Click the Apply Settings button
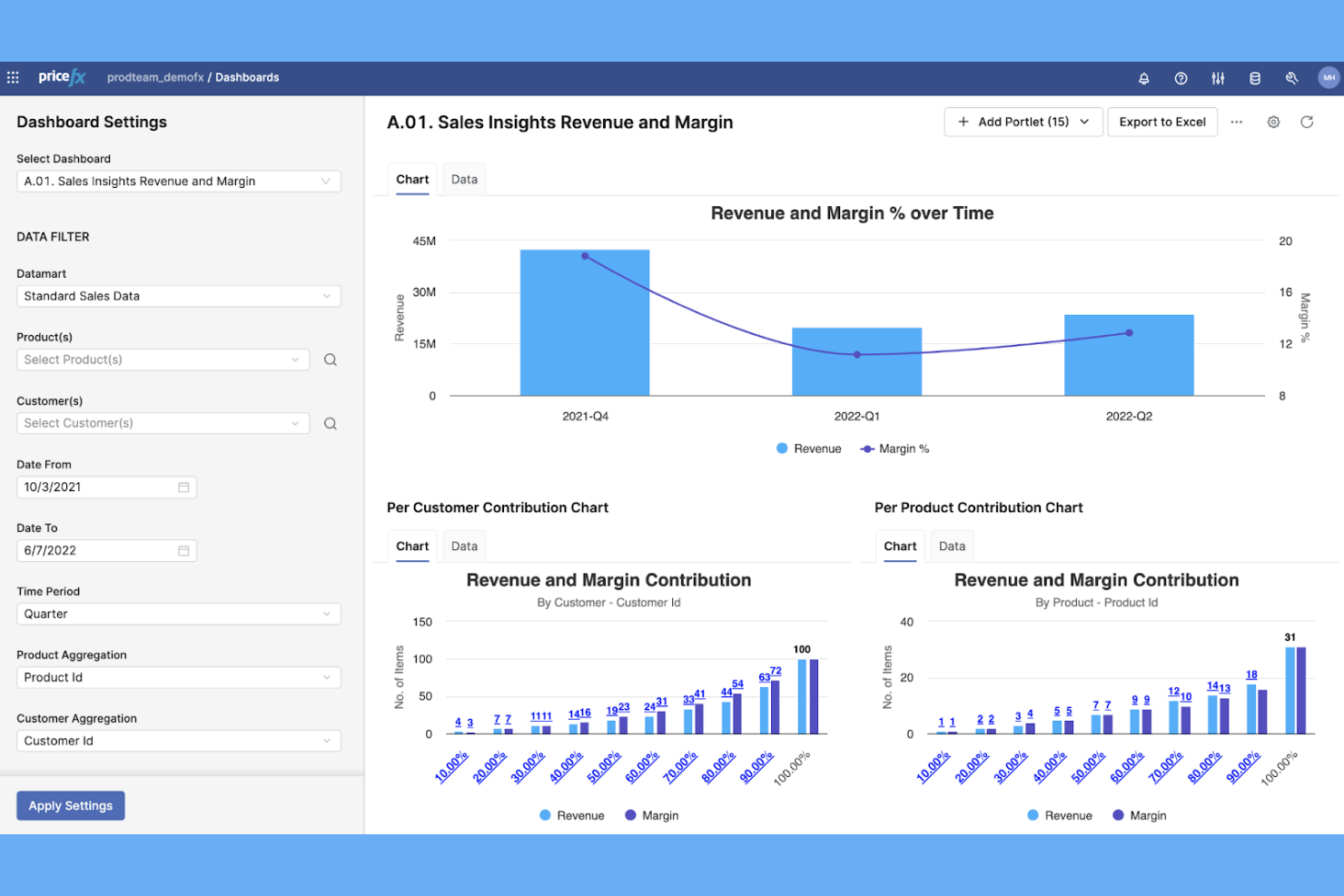The width and height of the screenshot is (1344, 896). [70, 805]
